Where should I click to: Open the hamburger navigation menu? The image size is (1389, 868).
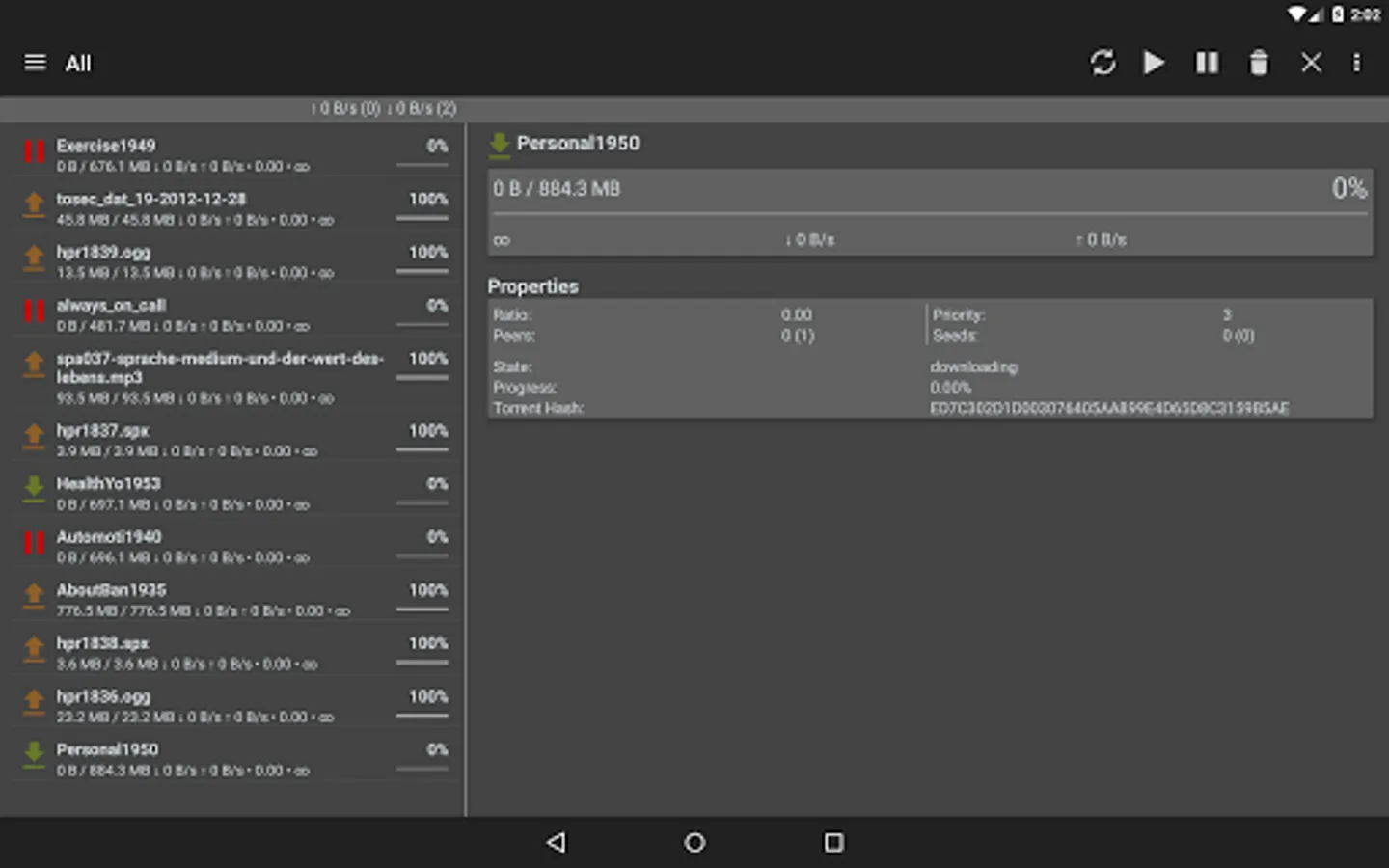coord(35,63)
